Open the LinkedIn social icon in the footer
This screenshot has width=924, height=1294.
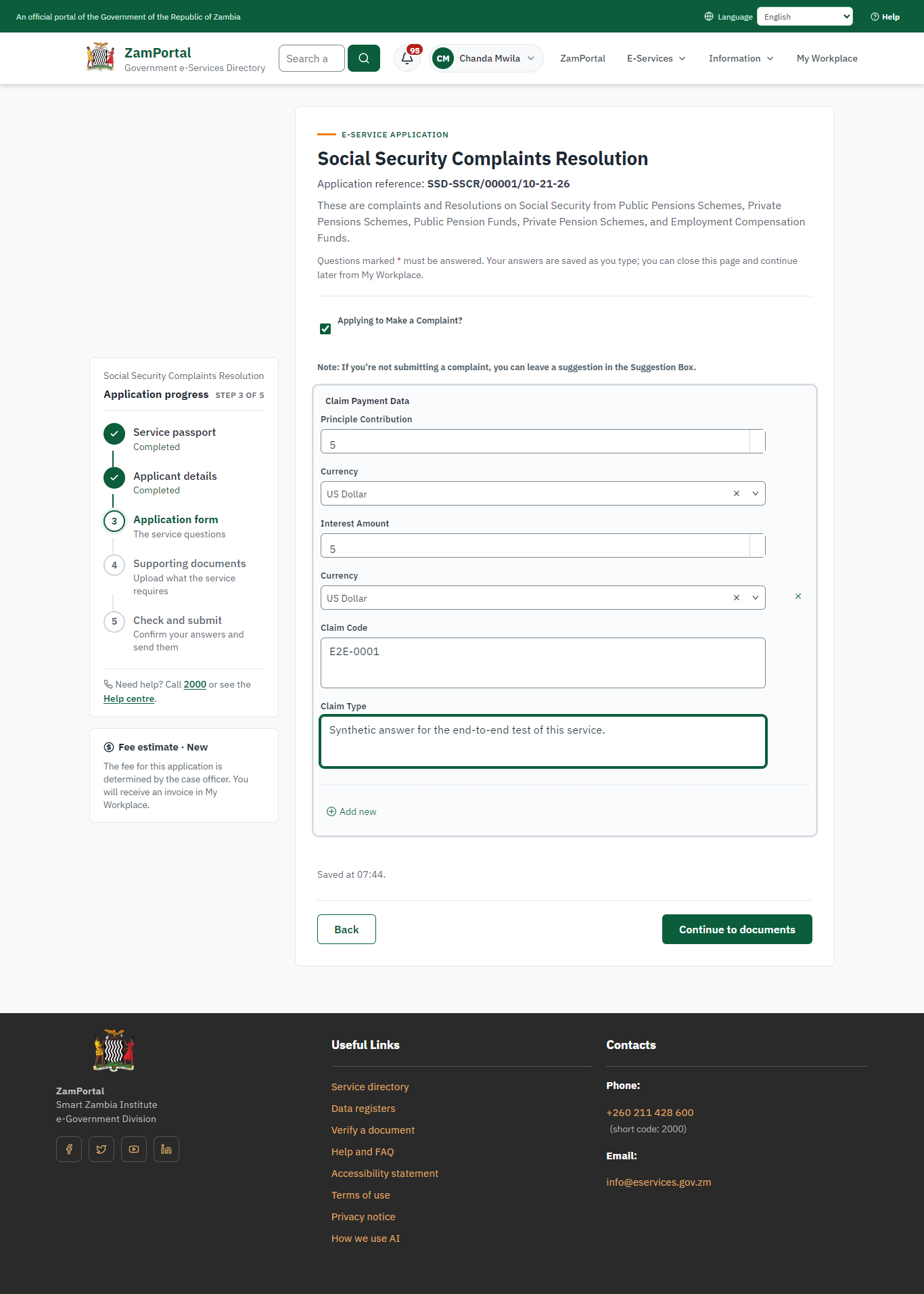(x=166, y=1149)
